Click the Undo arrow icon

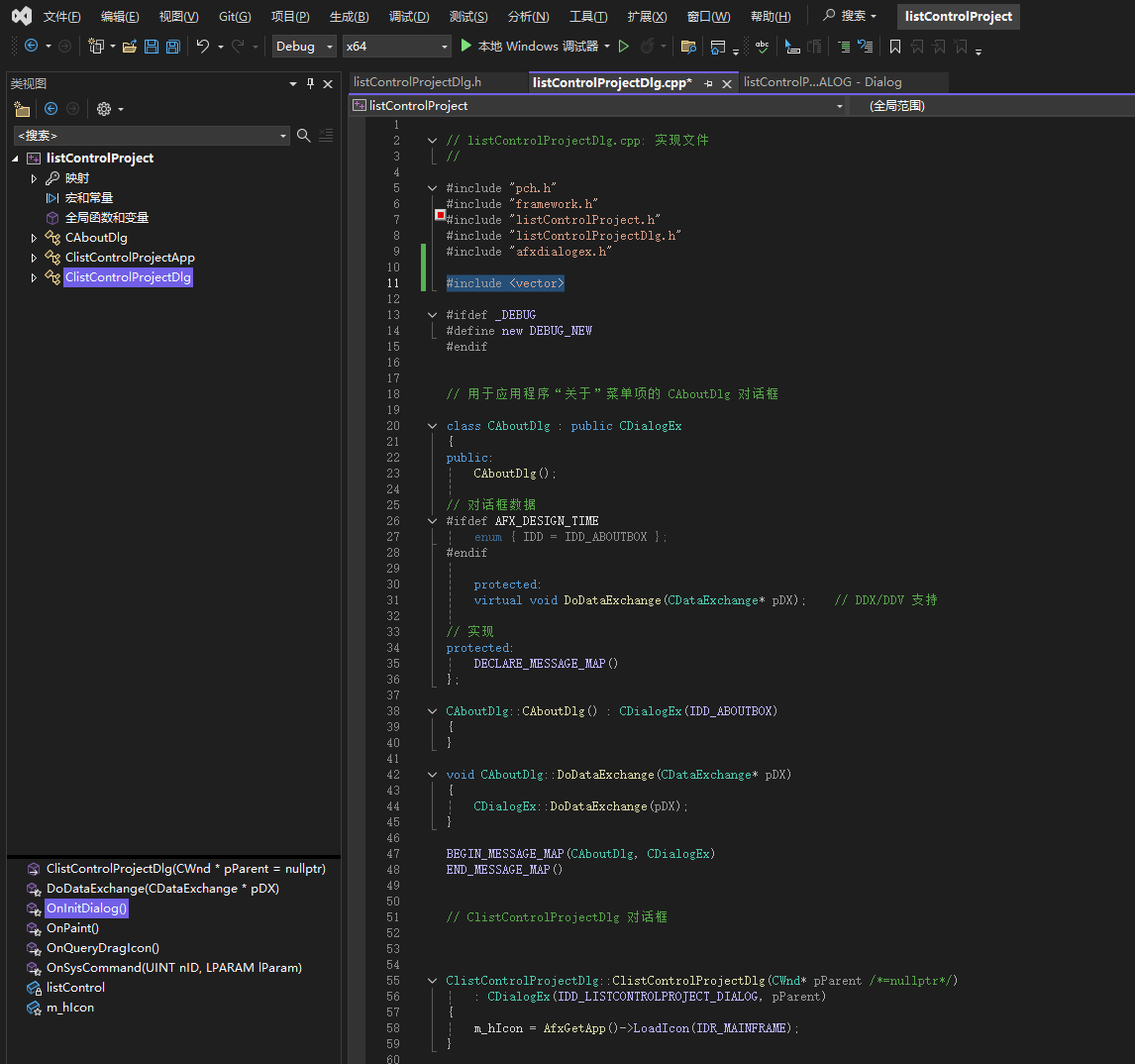coord(202,47)
